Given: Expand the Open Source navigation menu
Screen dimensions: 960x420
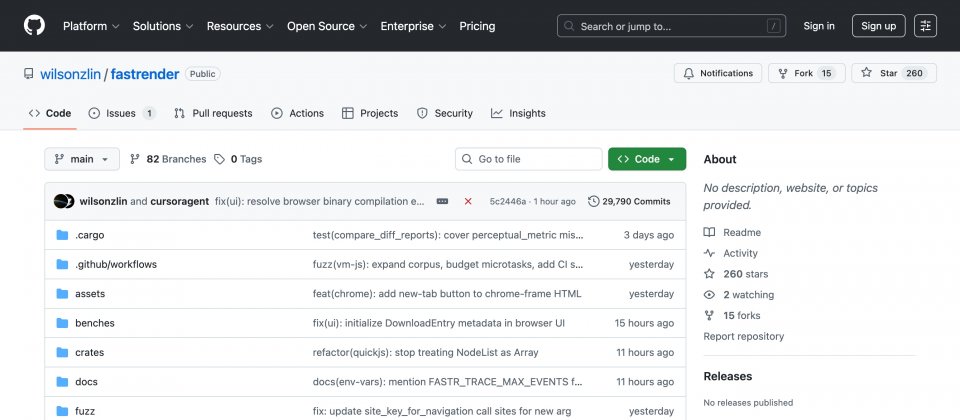Looking at the screenshot, I should (326, 26).
